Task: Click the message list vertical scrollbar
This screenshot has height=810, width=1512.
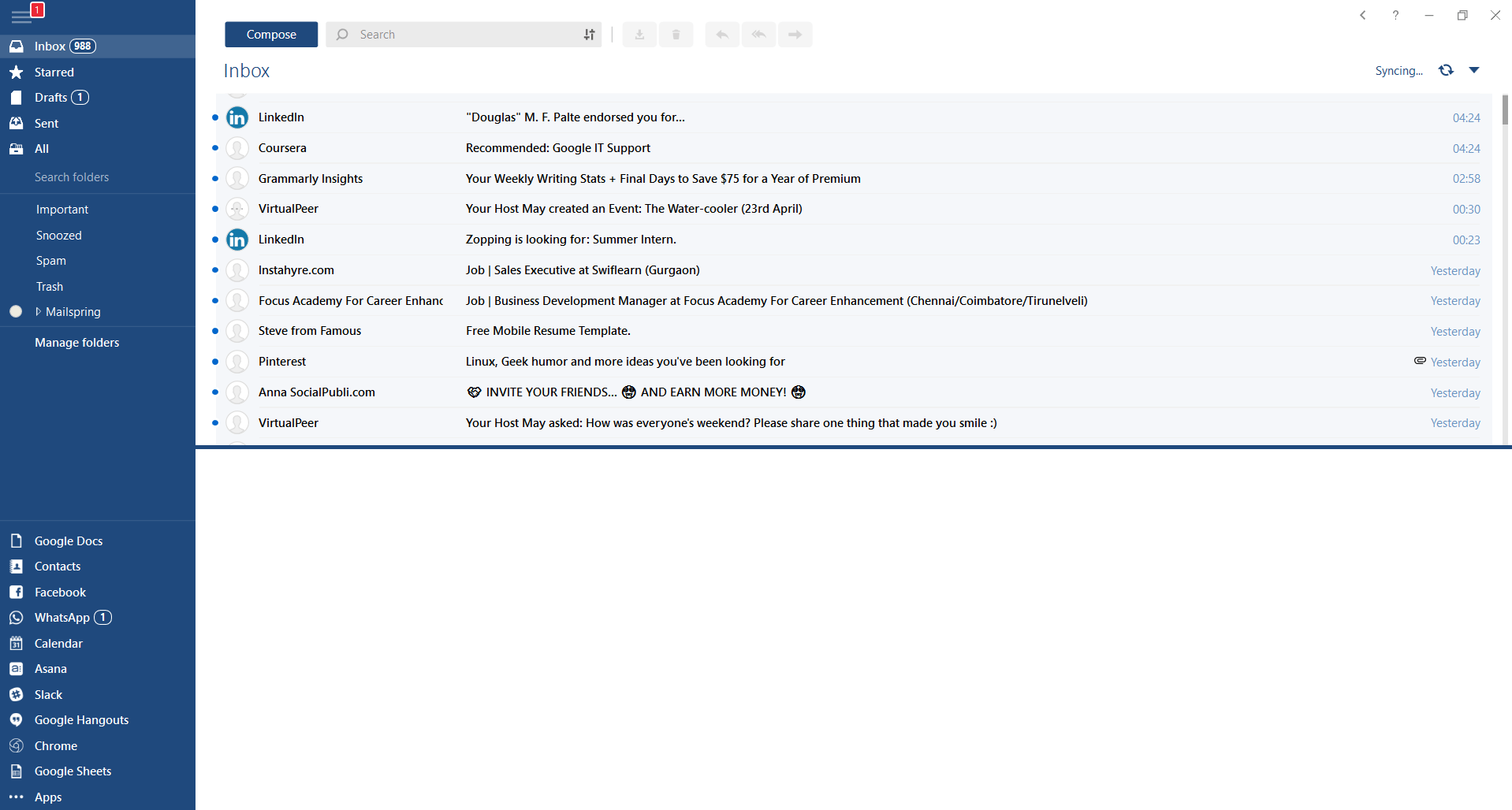Action: coord(1505,110)
